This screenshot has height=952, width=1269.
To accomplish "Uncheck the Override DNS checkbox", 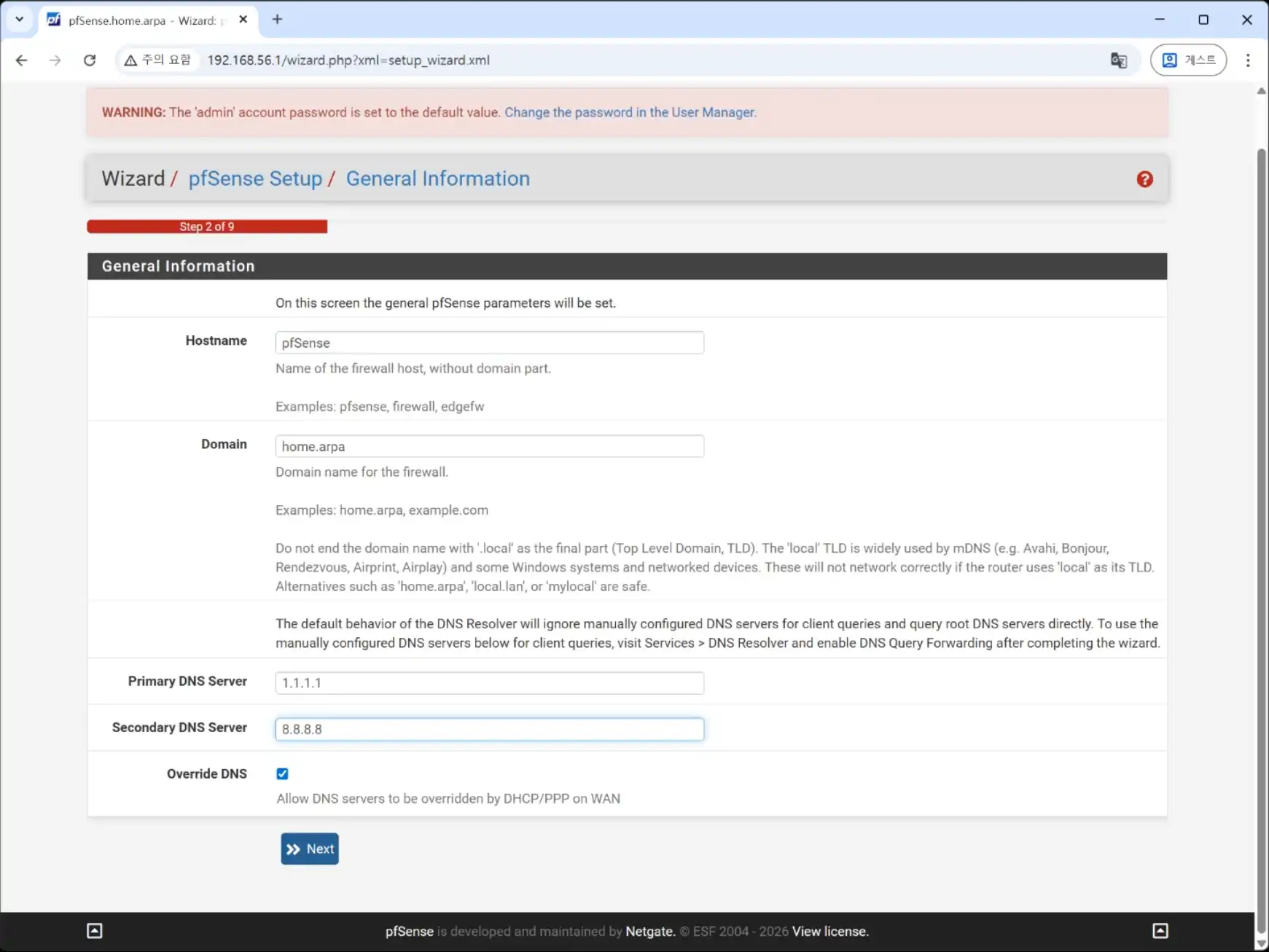I will point(282,774).
